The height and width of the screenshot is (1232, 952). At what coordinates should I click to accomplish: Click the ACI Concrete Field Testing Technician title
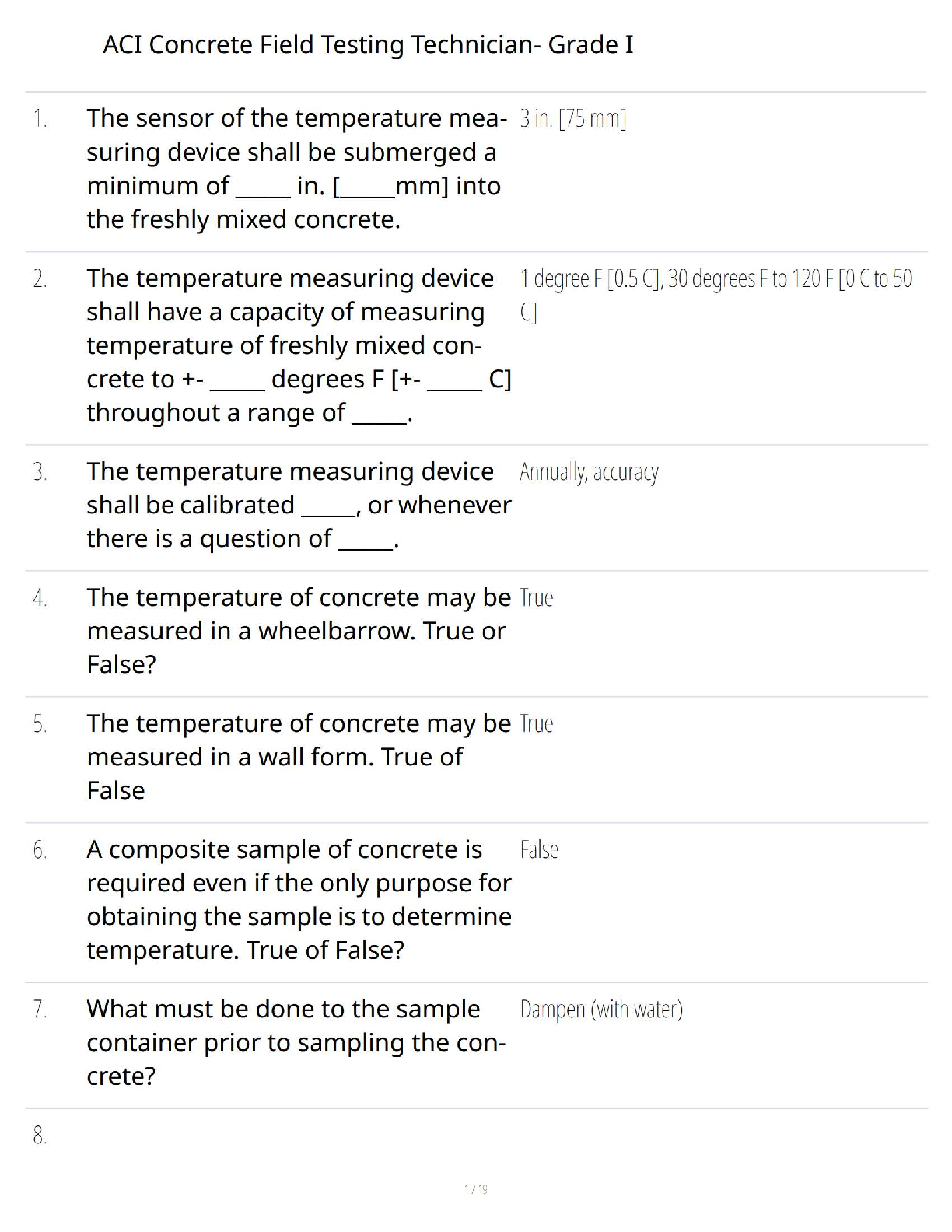tap(368, 45)
